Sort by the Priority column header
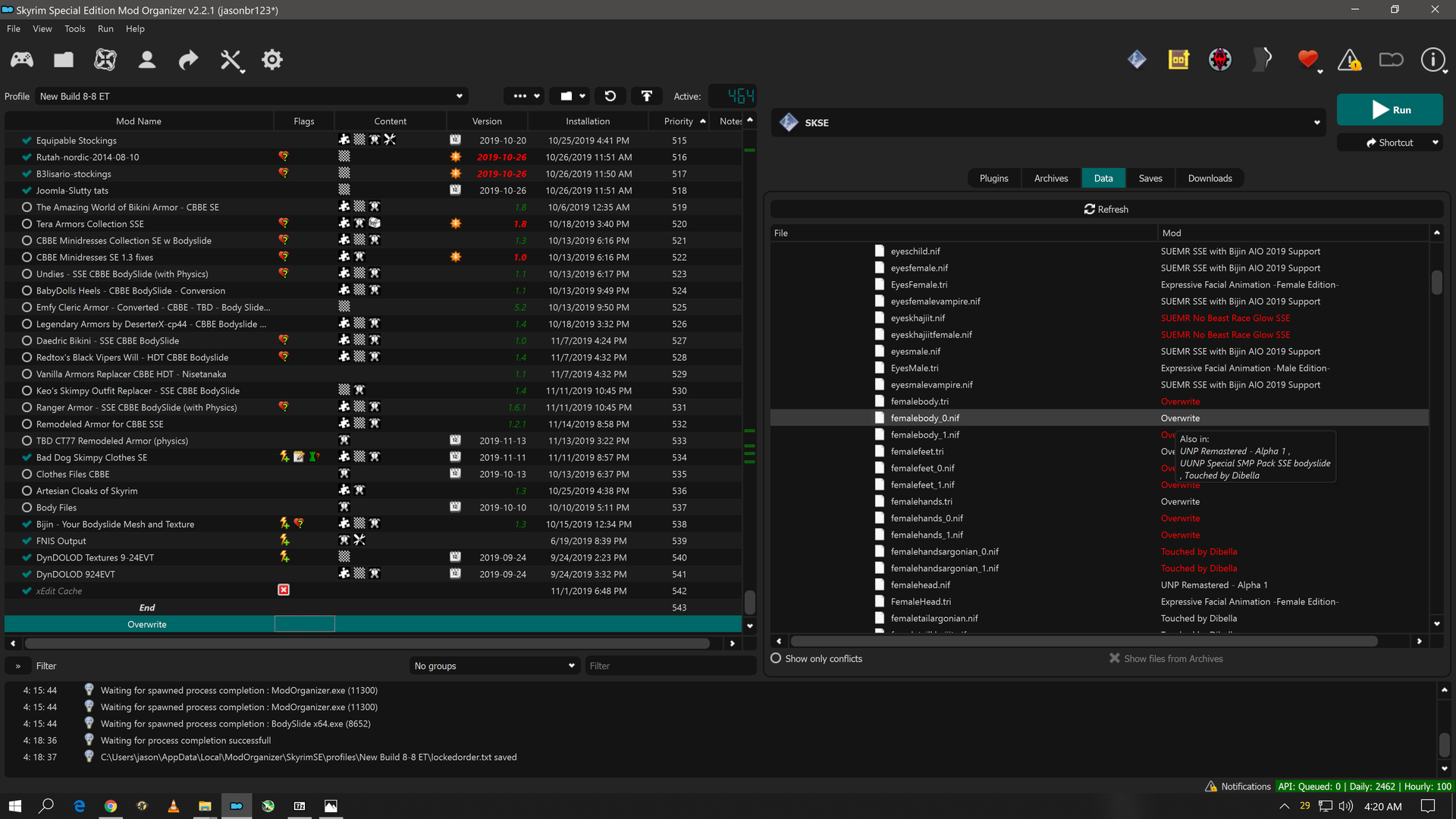 (678, 121)
